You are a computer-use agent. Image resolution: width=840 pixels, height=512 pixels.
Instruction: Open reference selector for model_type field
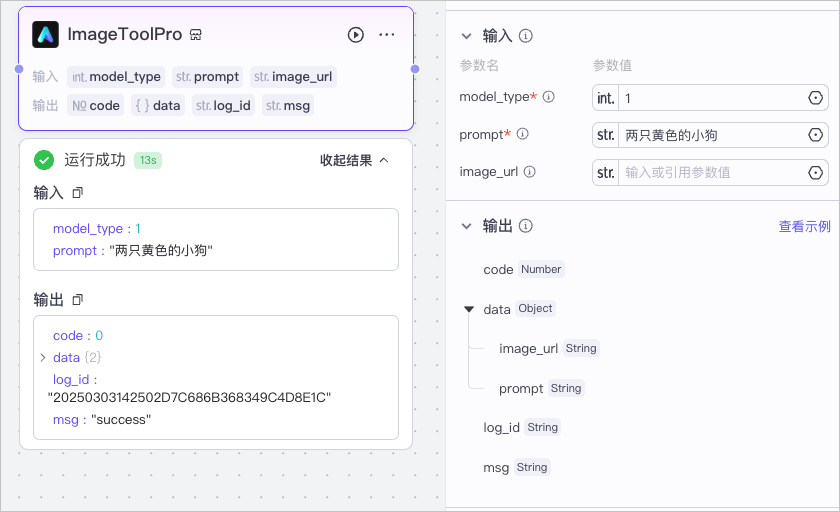pos(815,98)
